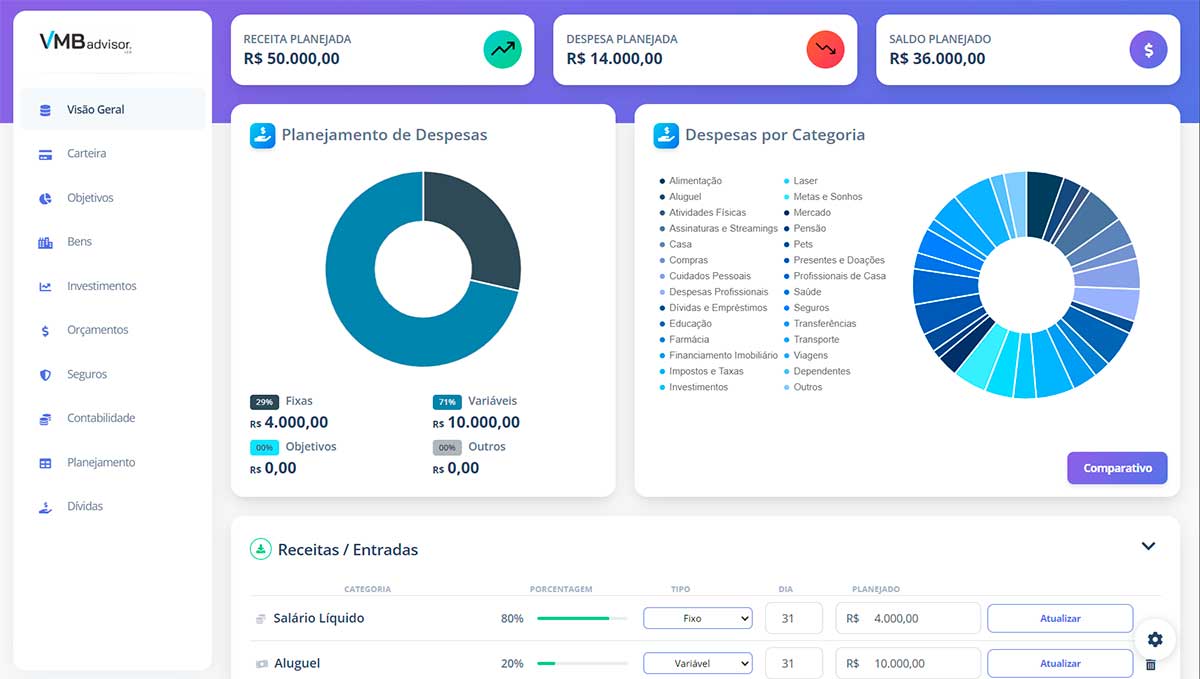Click the Seguros shield icon
Screen dimensions: 1200x679
click(45, 374)
